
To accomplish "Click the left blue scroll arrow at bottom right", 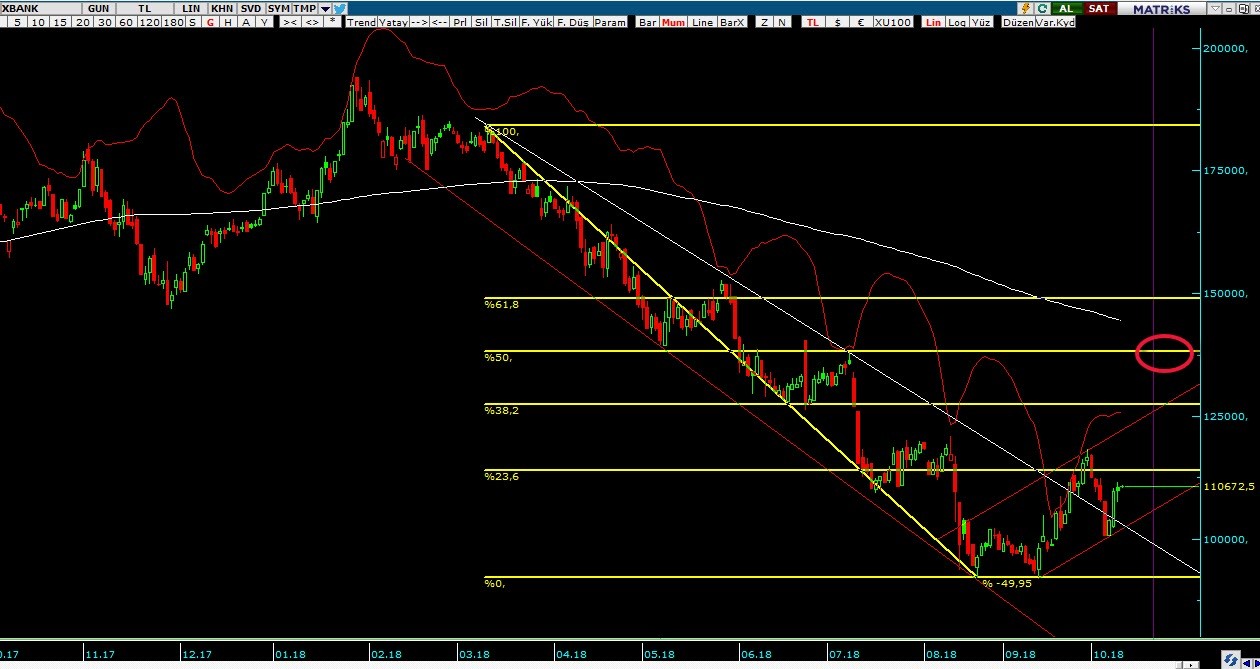I will [x=1247, y=664].
